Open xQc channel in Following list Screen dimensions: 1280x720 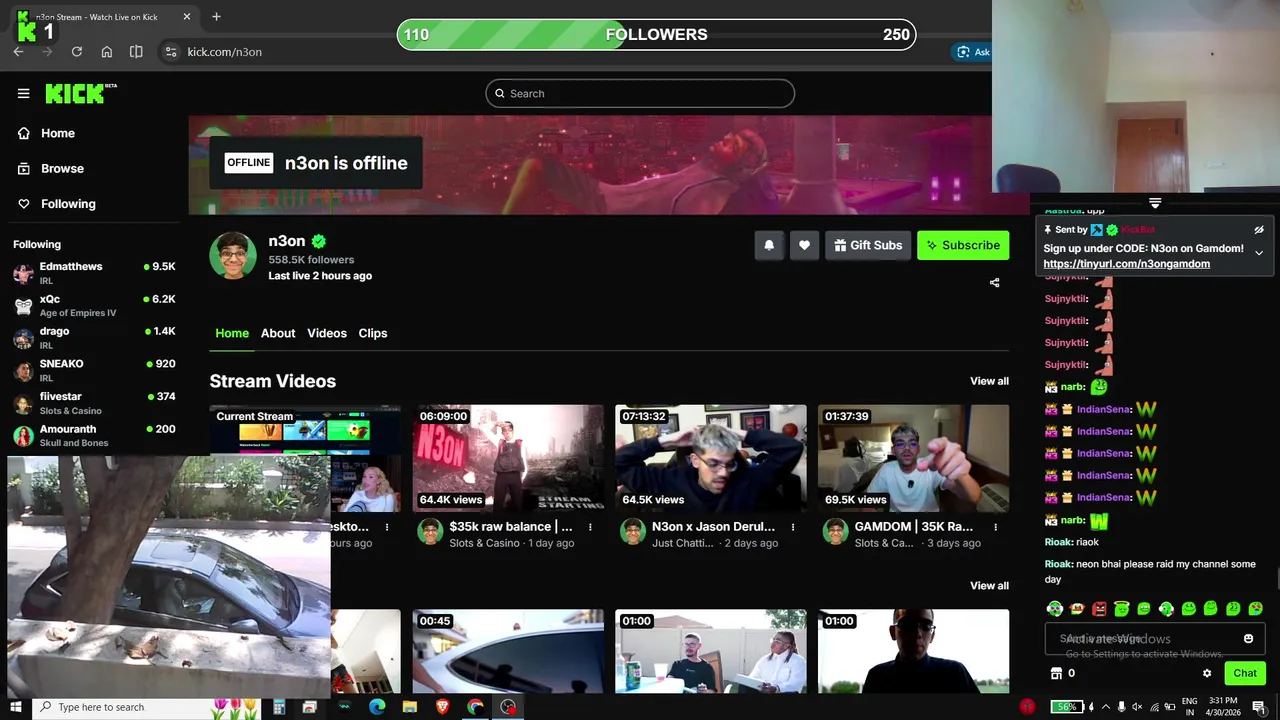(x=94, y=305)
